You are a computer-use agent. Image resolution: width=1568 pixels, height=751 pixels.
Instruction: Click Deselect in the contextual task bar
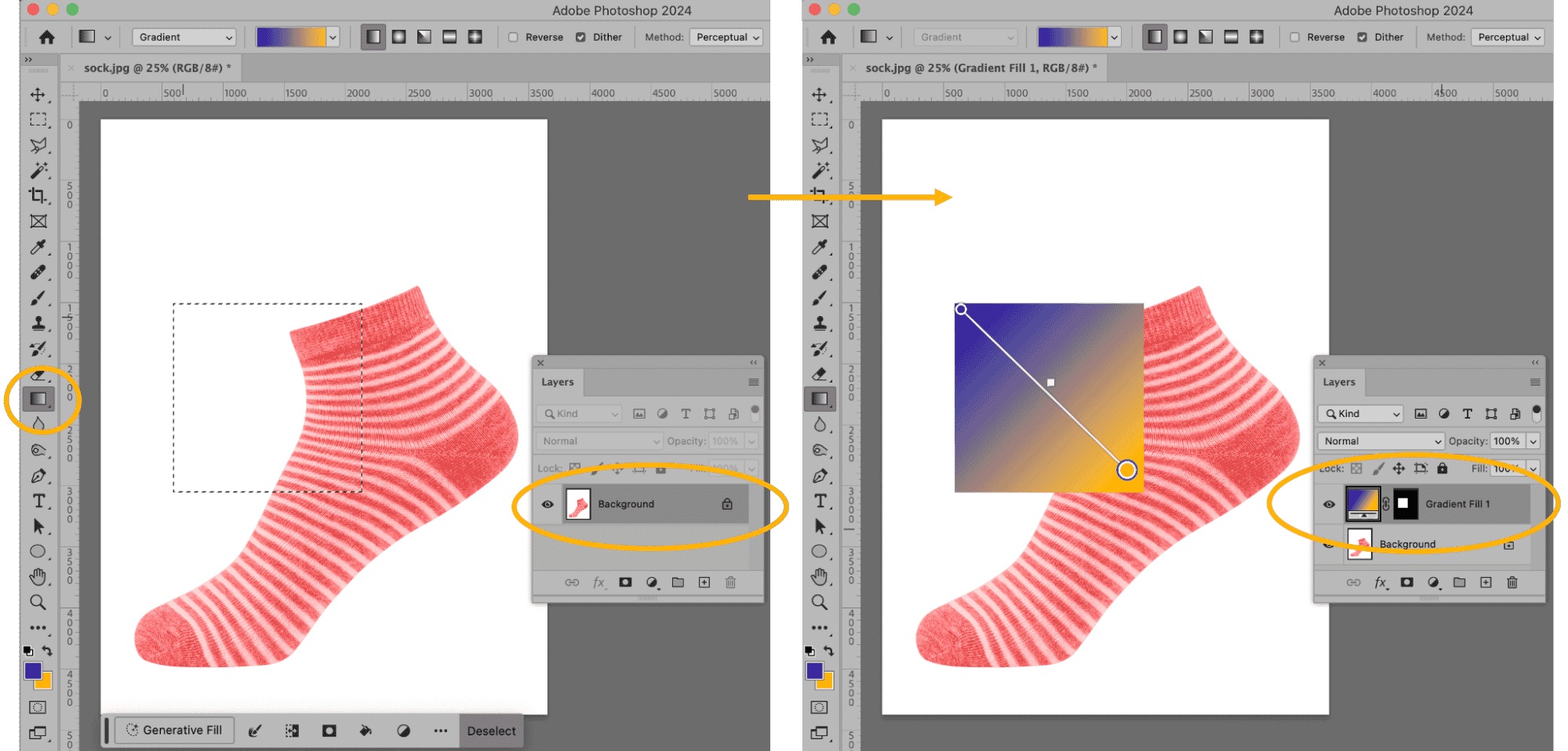point(491,731)
